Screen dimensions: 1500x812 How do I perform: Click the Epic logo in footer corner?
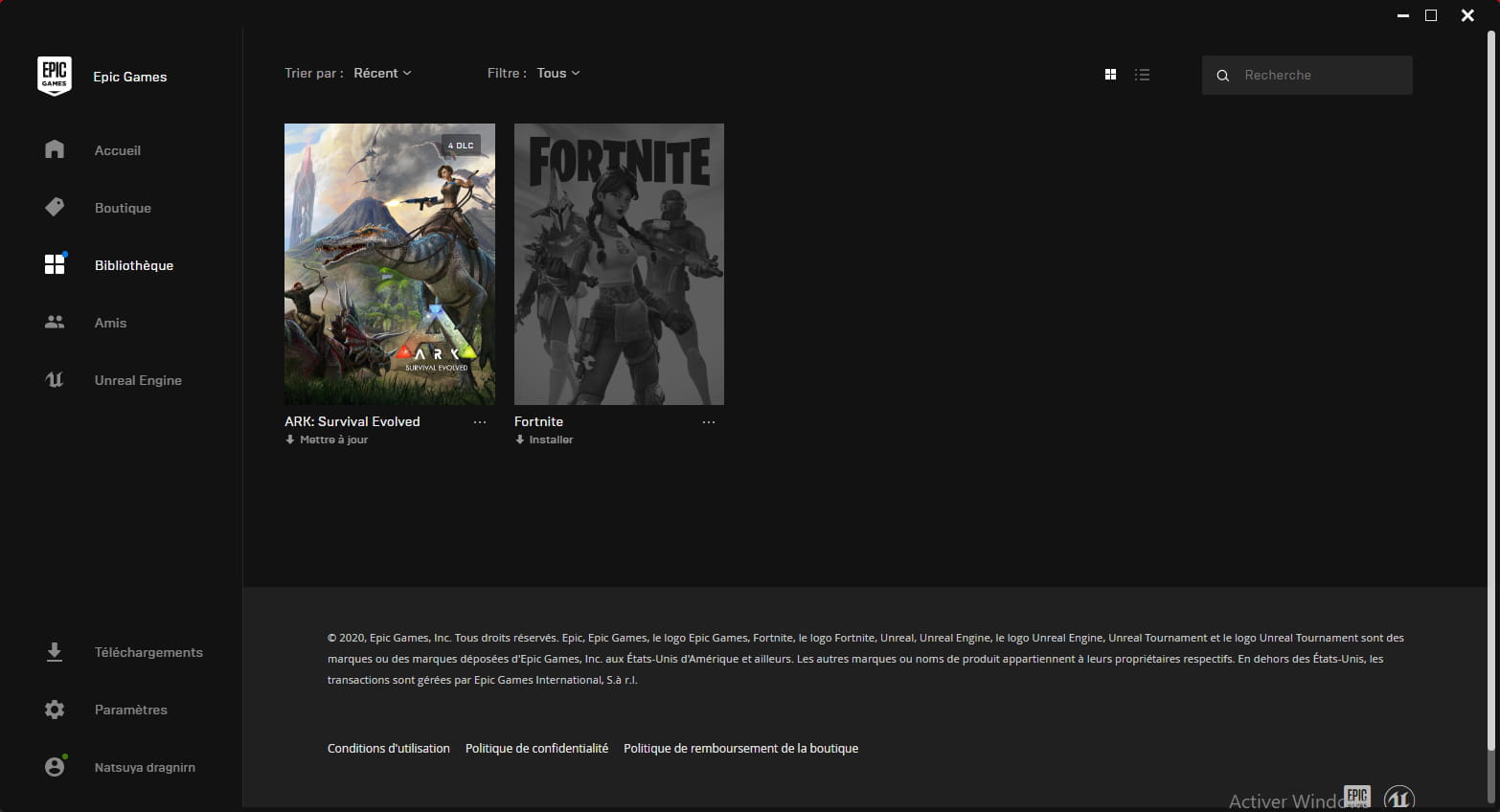coord(1357,797)
